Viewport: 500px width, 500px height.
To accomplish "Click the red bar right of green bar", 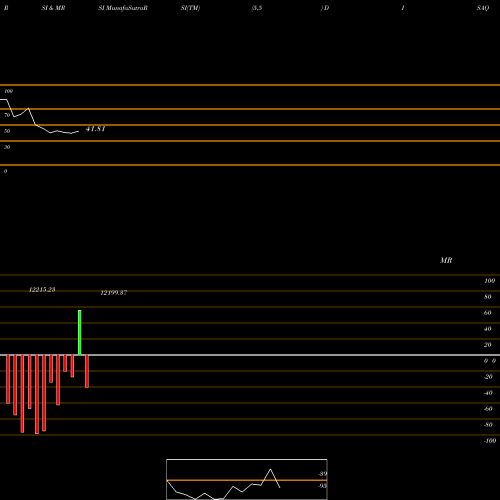I will 87,371.
